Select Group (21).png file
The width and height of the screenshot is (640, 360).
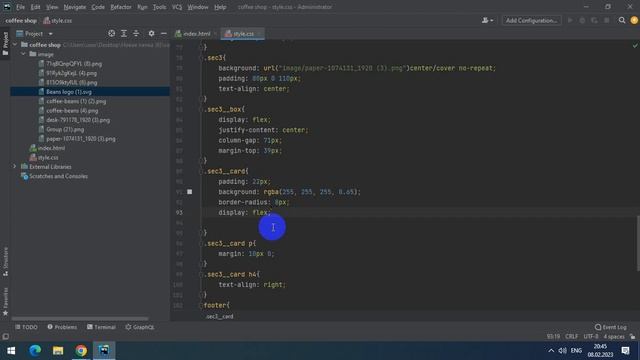[65, 129]
